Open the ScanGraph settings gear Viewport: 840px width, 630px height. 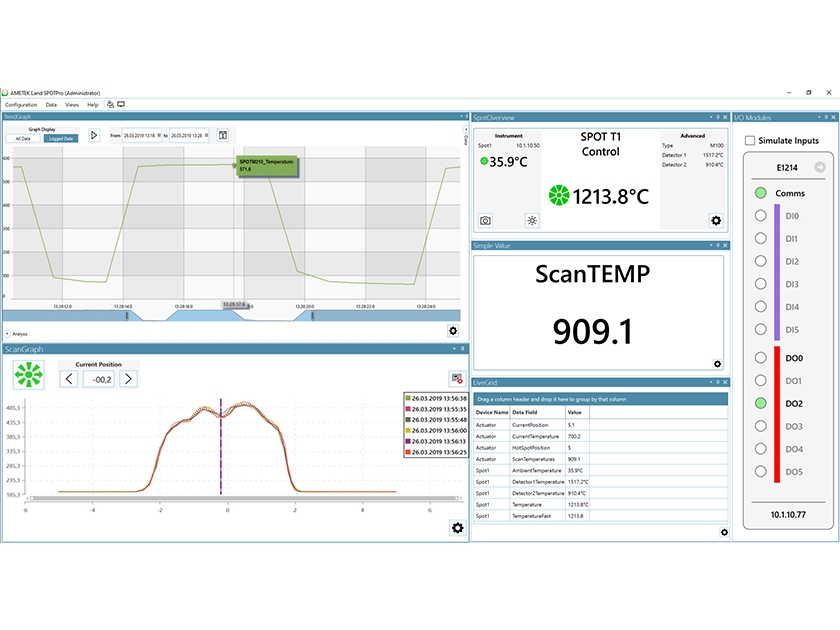click(457, 529)
